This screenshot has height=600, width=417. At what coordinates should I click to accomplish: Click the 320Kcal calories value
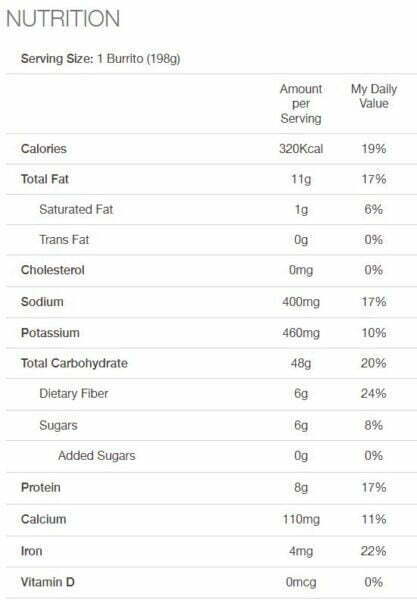[x=301, y=148]
